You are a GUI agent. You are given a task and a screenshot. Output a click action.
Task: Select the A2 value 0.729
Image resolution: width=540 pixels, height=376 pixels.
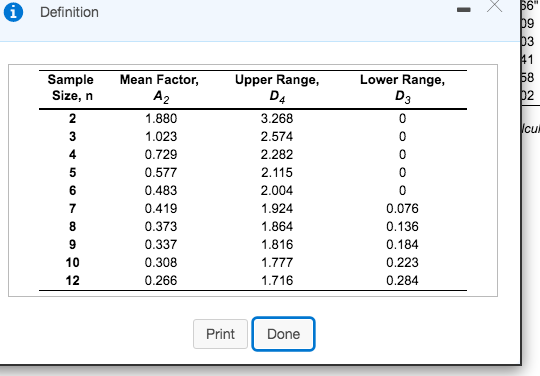click(x=161, y=154)
